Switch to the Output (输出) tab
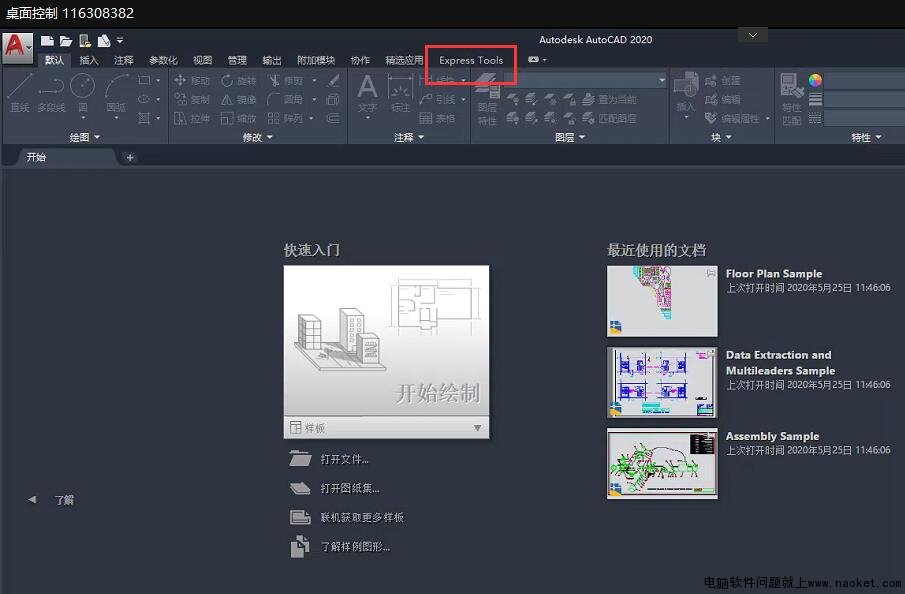The height and width of the screenshot is (594, 905). pos(271,60)
